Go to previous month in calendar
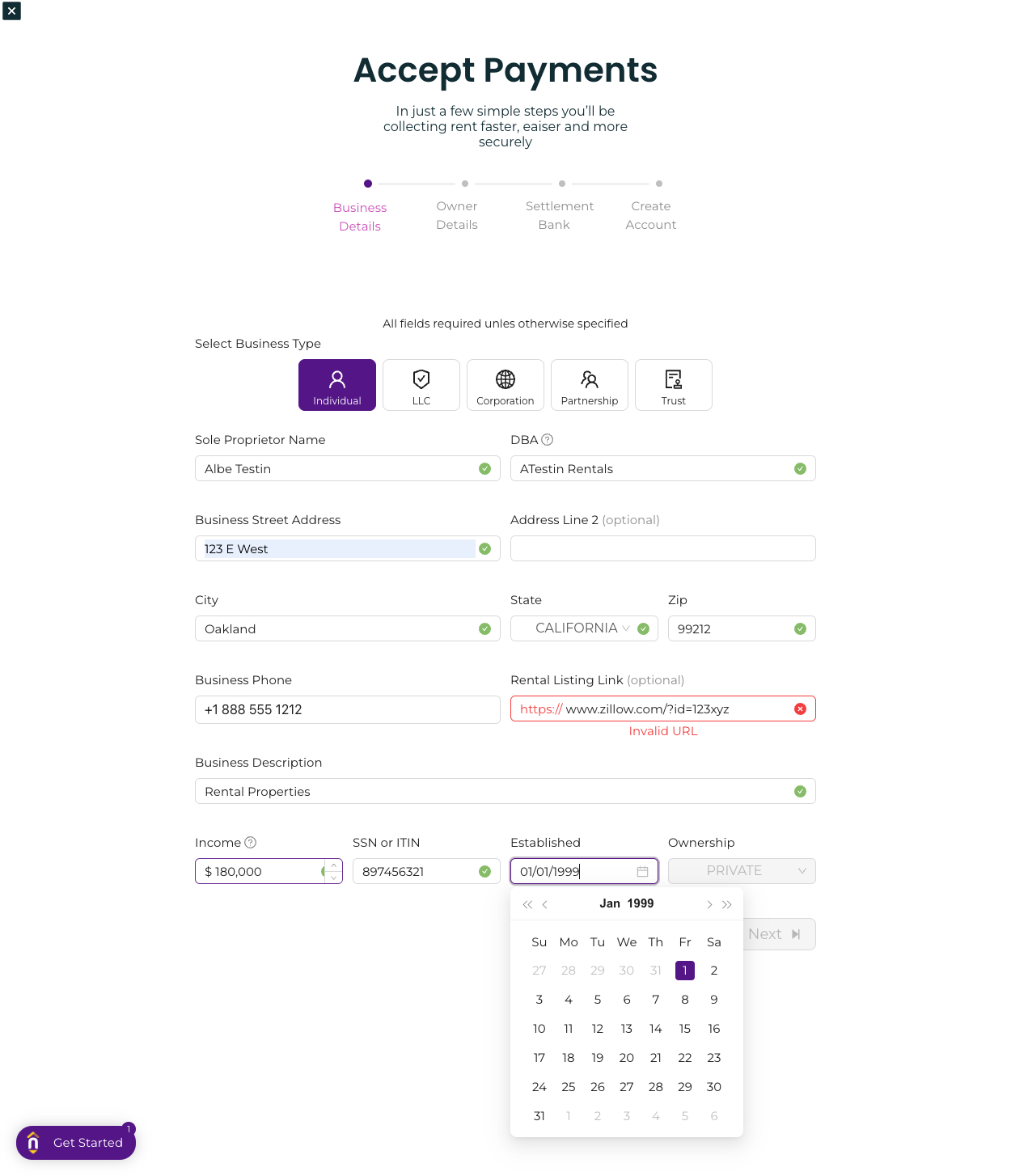Screen dimensions: 1011x1176 click(545, 904)
